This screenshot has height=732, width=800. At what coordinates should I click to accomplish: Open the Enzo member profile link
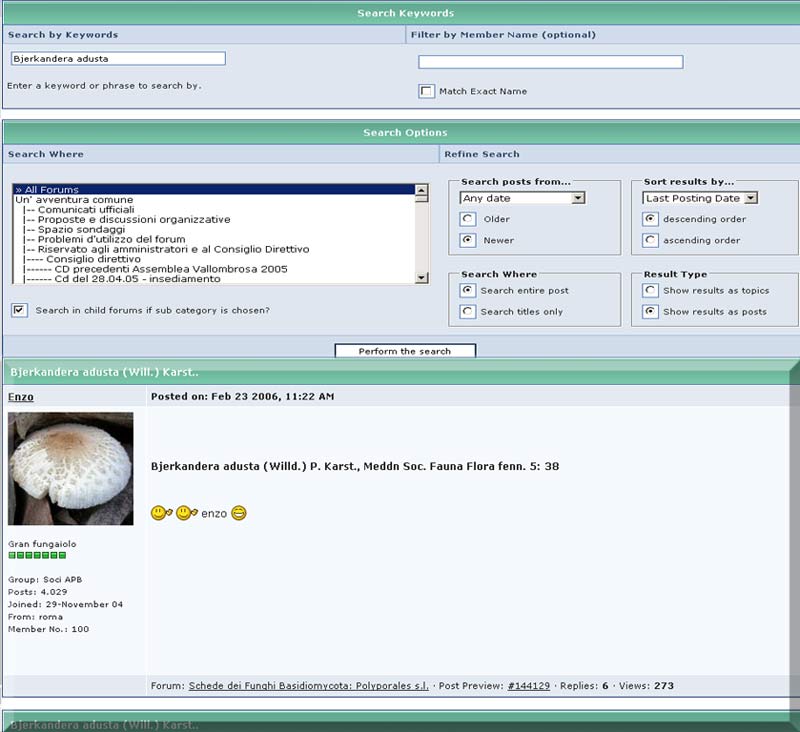tap(20, 397)
